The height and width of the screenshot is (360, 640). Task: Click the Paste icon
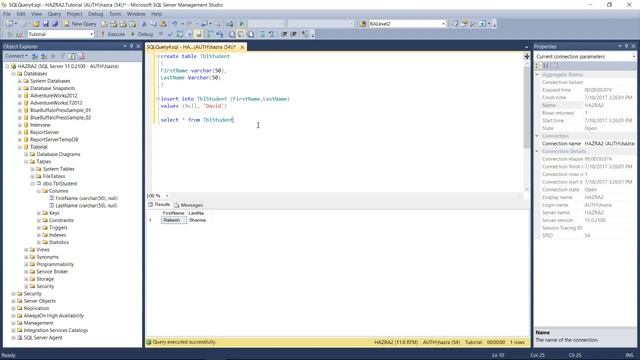pos(163,24)
